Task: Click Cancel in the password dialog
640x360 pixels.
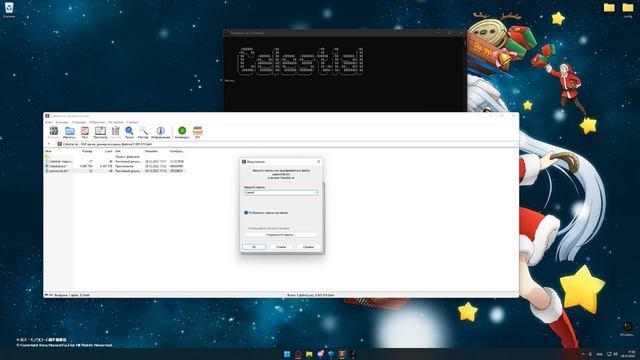Action: click(x=281, y=247)
